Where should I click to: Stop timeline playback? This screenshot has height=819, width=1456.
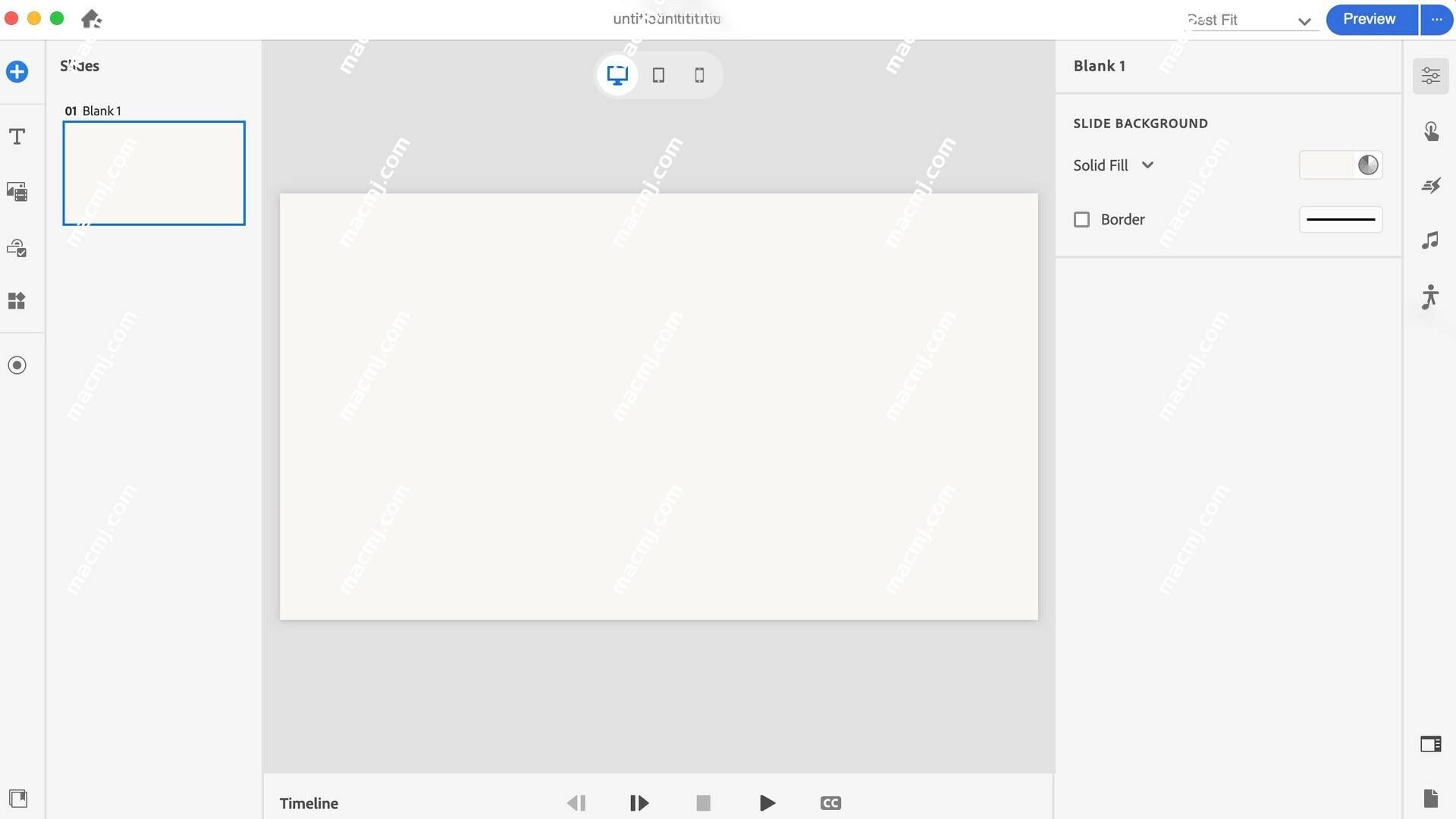point(703,803)
